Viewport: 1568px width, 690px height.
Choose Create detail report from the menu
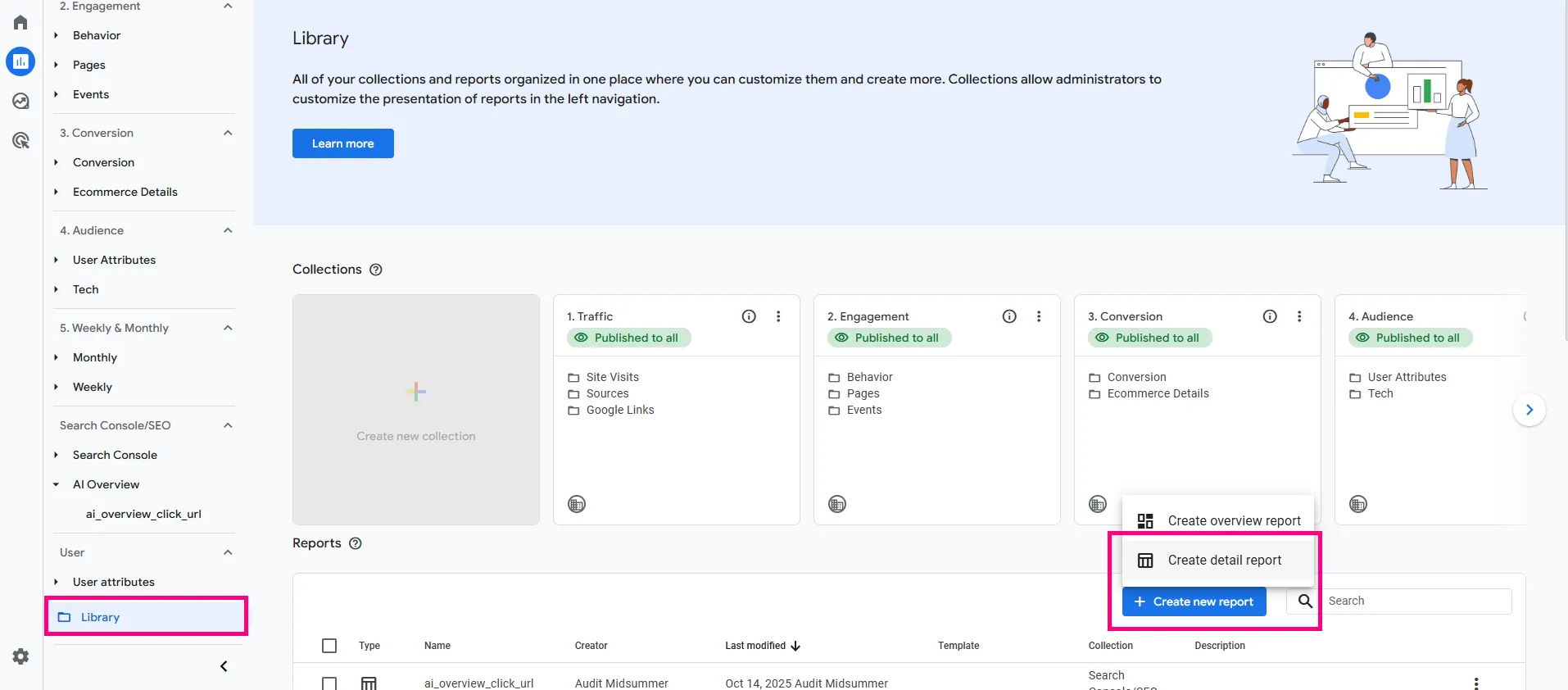pyautogui.click(x=1218, y=561)
